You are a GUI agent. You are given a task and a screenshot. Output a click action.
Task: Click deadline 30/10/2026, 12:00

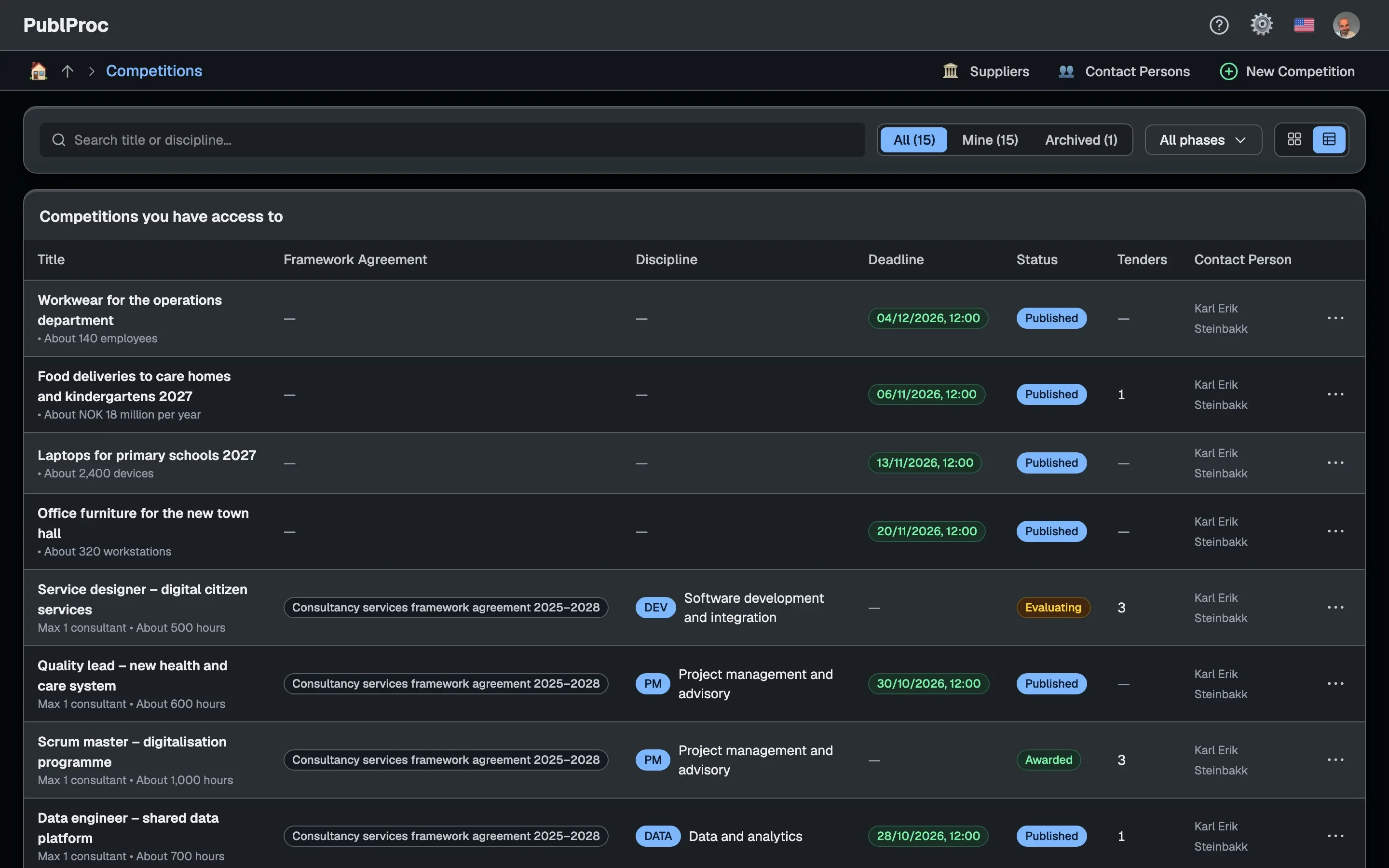coord(928,684)
